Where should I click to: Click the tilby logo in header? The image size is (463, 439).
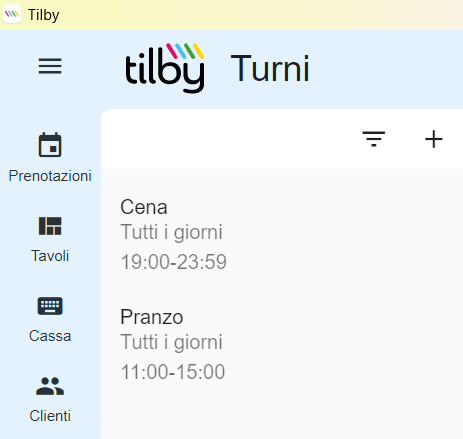(x=165, y=68)
